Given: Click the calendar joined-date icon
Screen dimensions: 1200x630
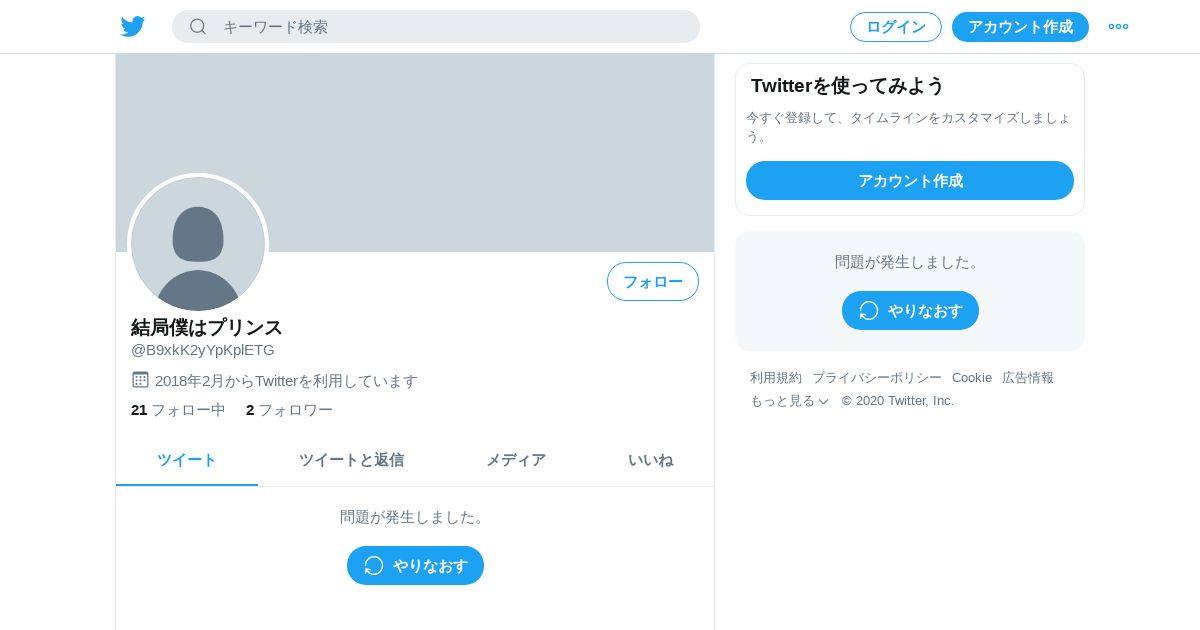Looking at the screenshot, I should click(x=140, y=380).
